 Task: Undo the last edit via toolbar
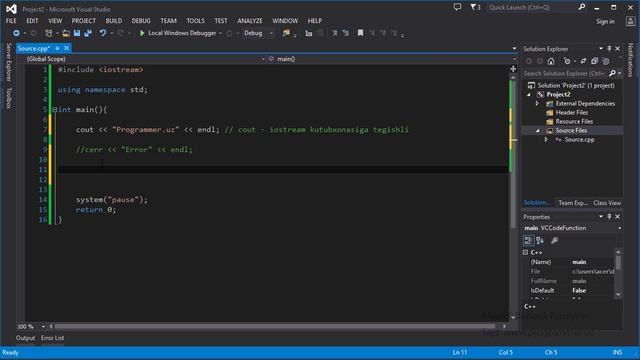pyautogui.click(x=103, y=33)
